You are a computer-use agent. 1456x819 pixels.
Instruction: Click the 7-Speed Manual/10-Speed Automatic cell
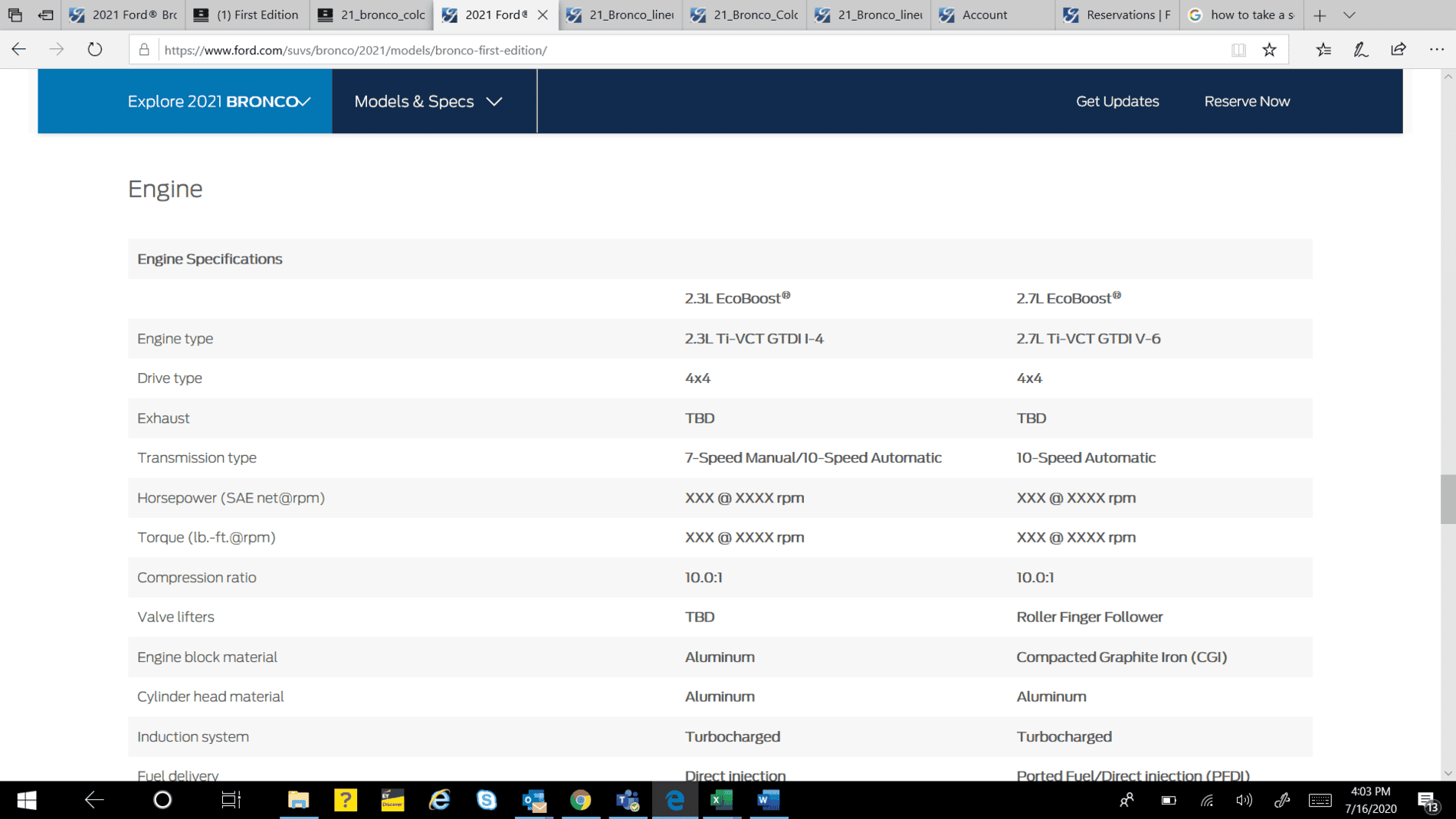[x=813, y=457]
